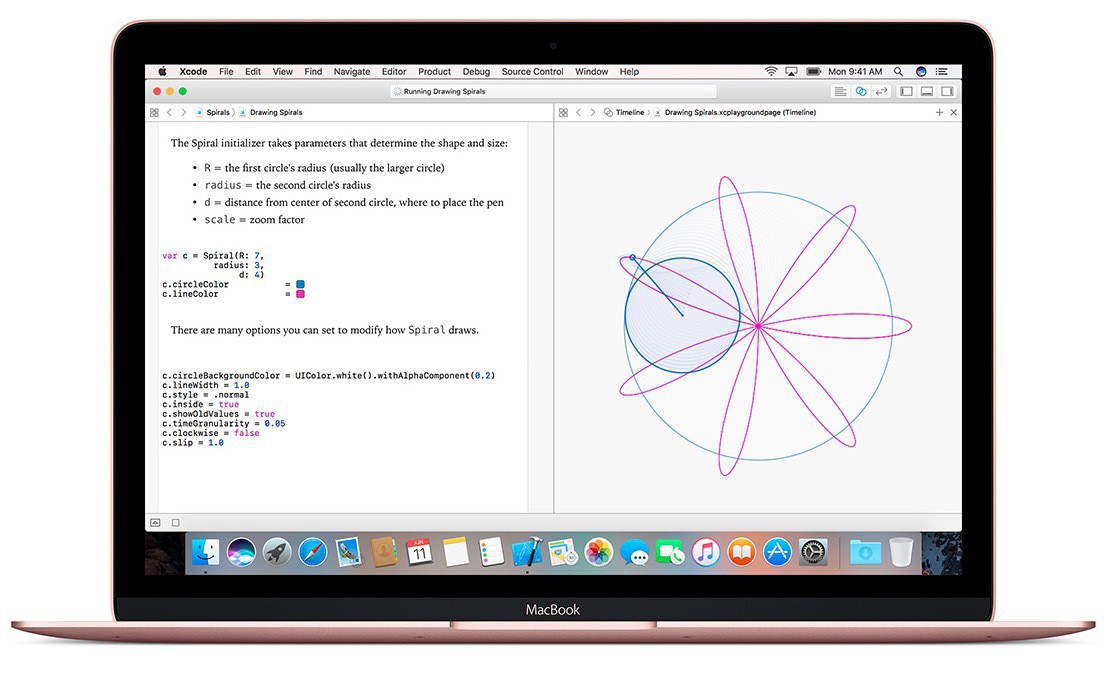
Task: Click the Siri icon in the menu bar
Action: tap(921, 72)
